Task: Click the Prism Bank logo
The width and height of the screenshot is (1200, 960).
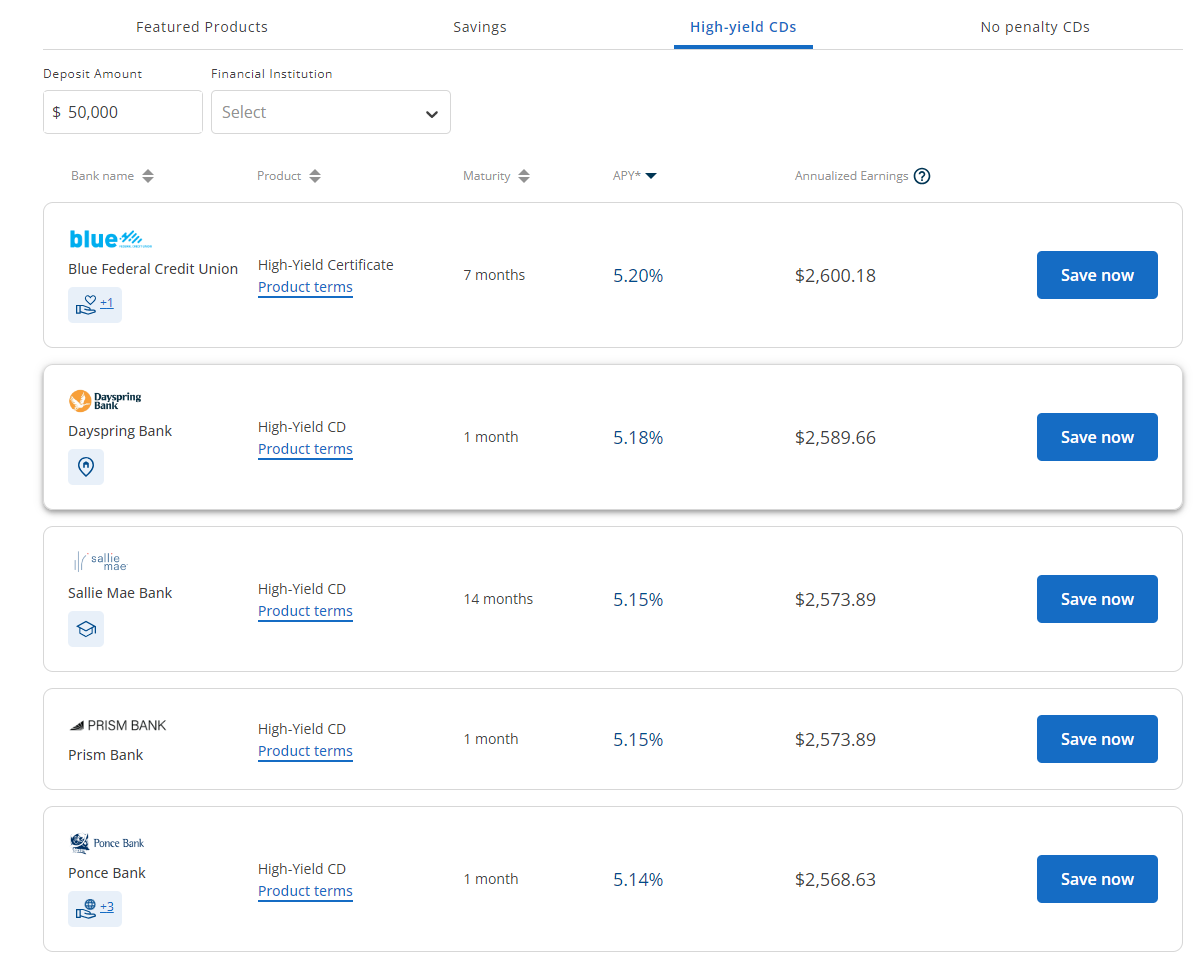Action: [117, 725]
